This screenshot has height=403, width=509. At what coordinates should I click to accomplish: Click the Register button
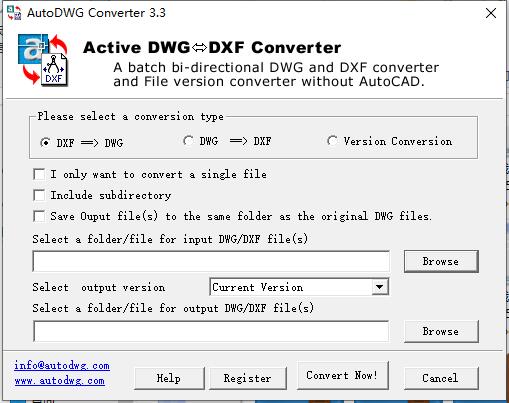click(248, 378)
